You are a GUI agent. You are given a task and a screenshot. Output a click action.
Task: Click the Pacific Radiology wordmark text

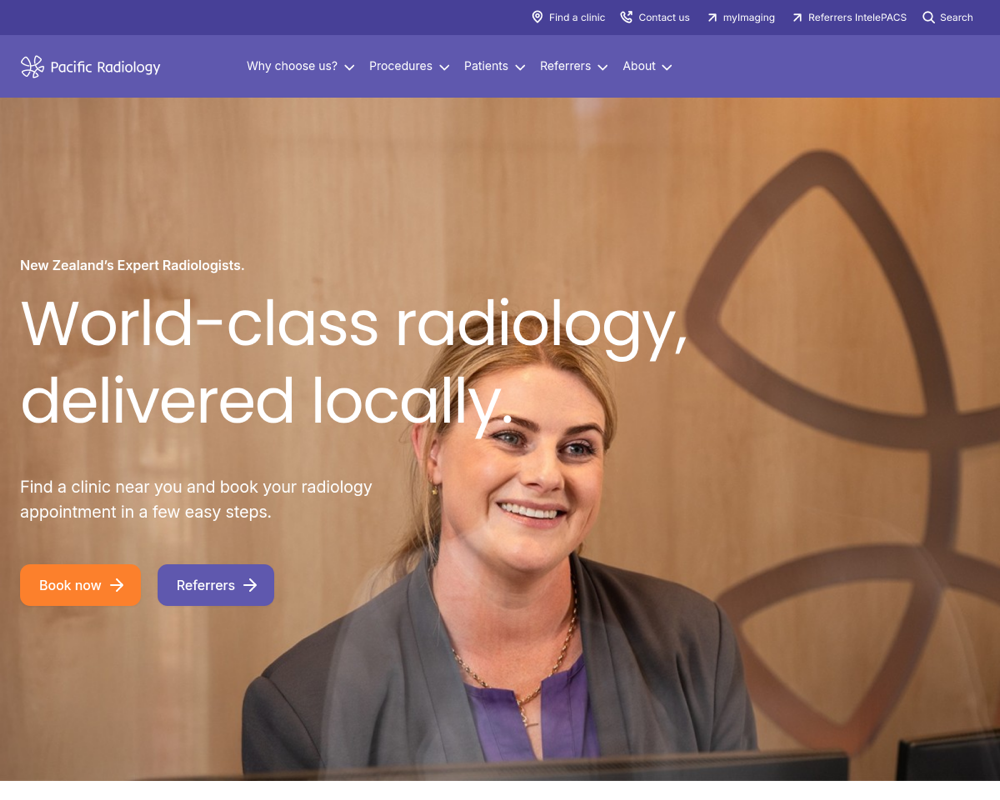tap(105, 67)
